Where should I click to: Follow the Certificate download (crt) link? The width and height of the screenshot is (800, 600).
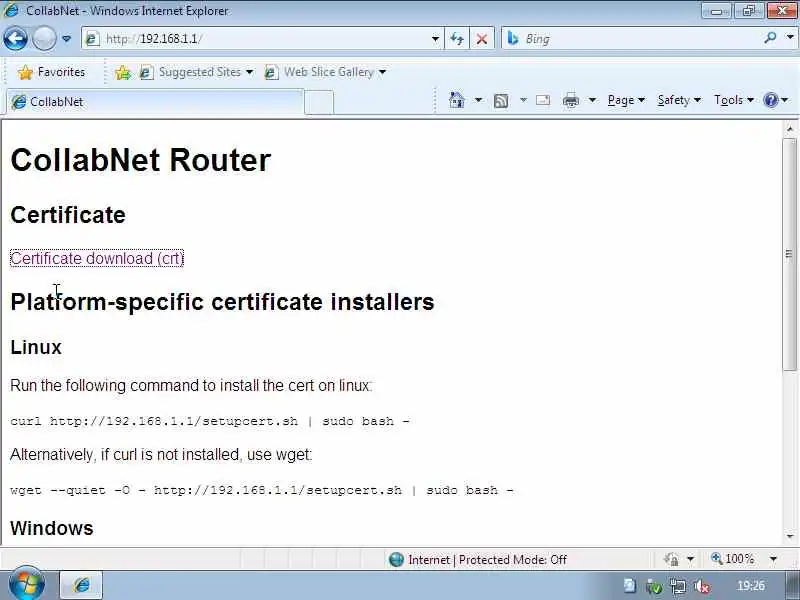click(97, 258)
